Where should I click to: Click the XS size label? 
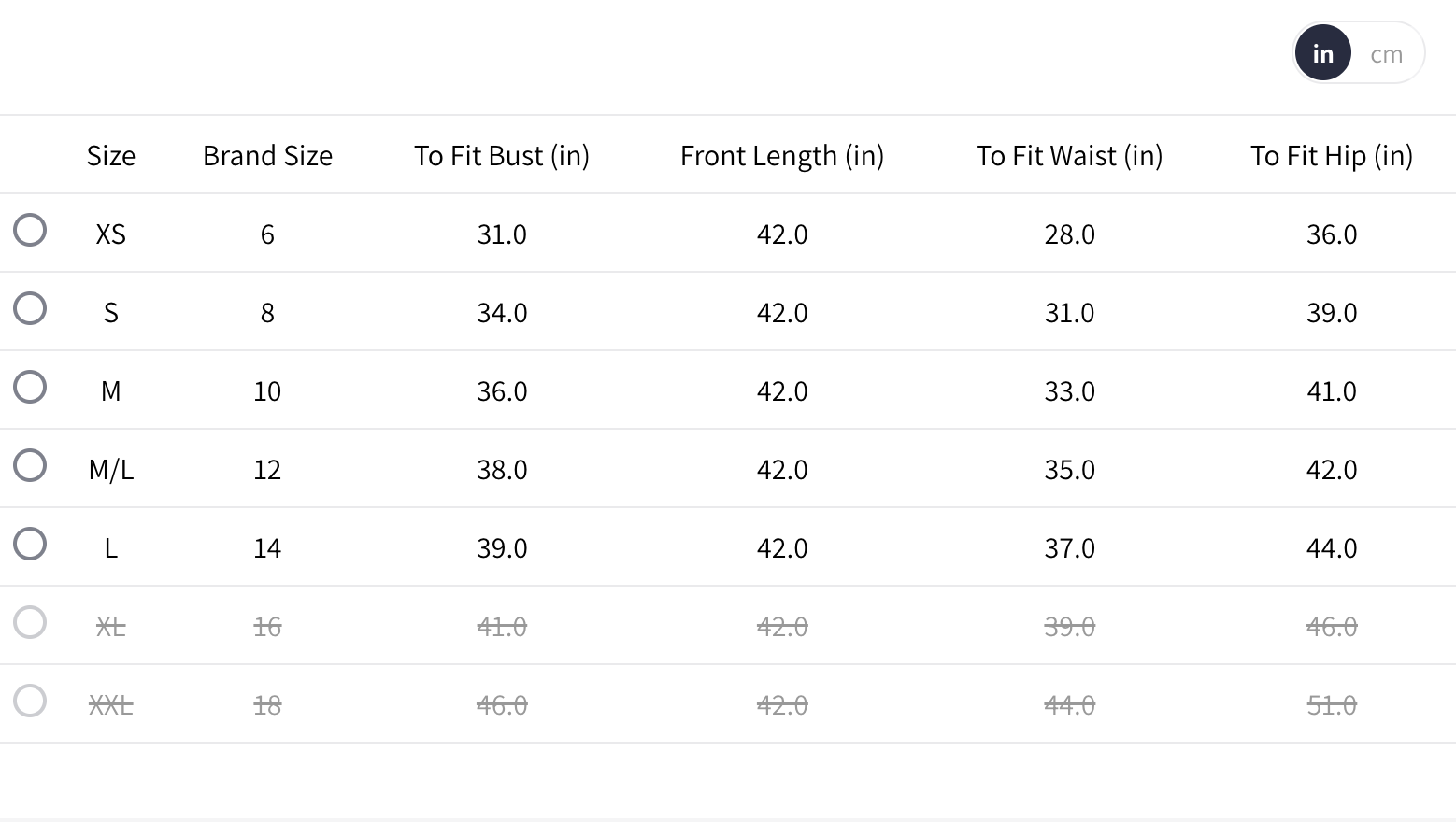click(110, 234)
